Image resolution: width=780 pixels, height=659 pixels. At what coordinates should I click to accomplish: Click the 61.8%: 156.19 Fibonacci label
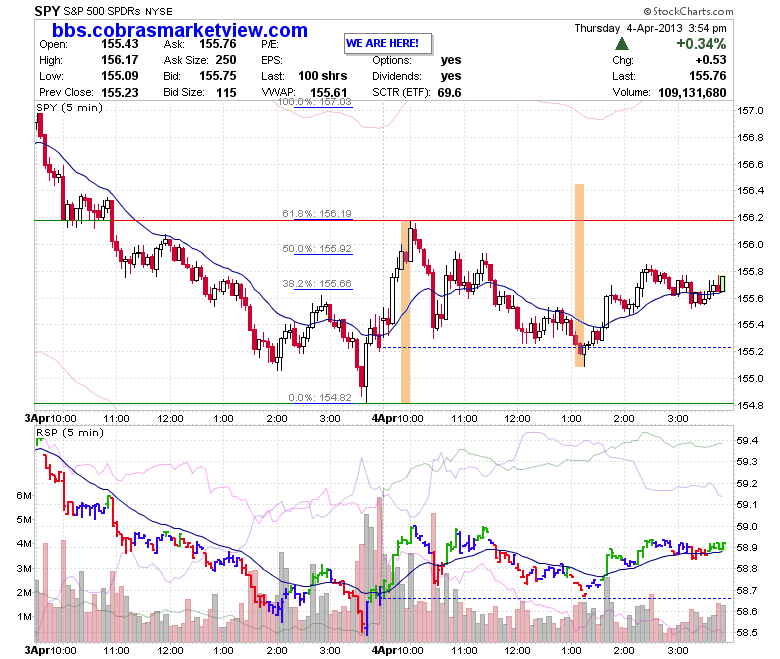tap(317, 214)
